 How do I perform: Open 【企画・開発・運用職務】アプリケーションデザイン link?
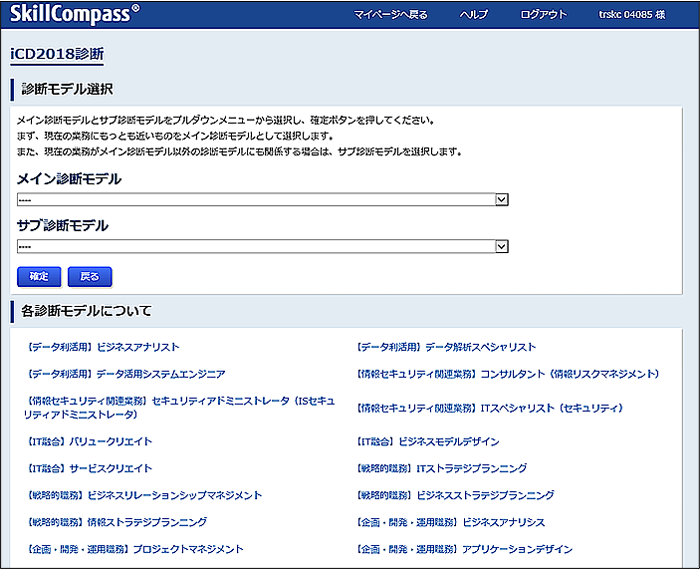[x=463, y=549]
